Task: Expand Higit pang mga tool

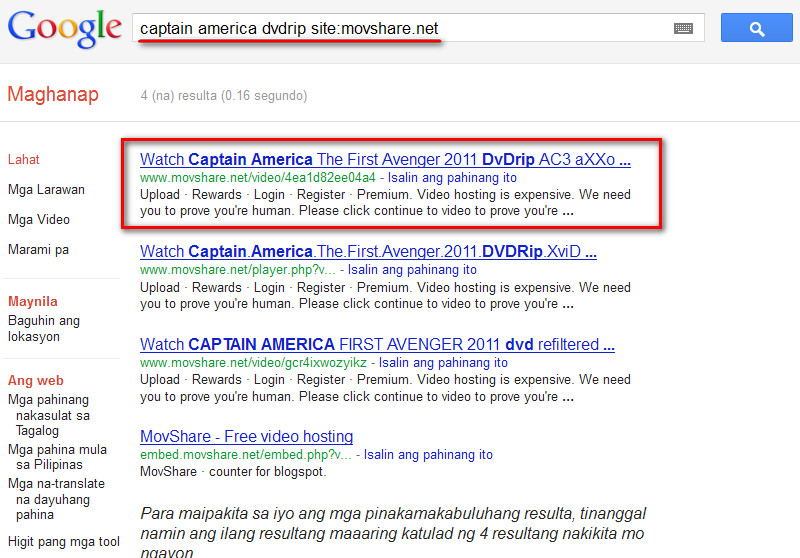Action: pyautogui.click(x=64, y=542)
